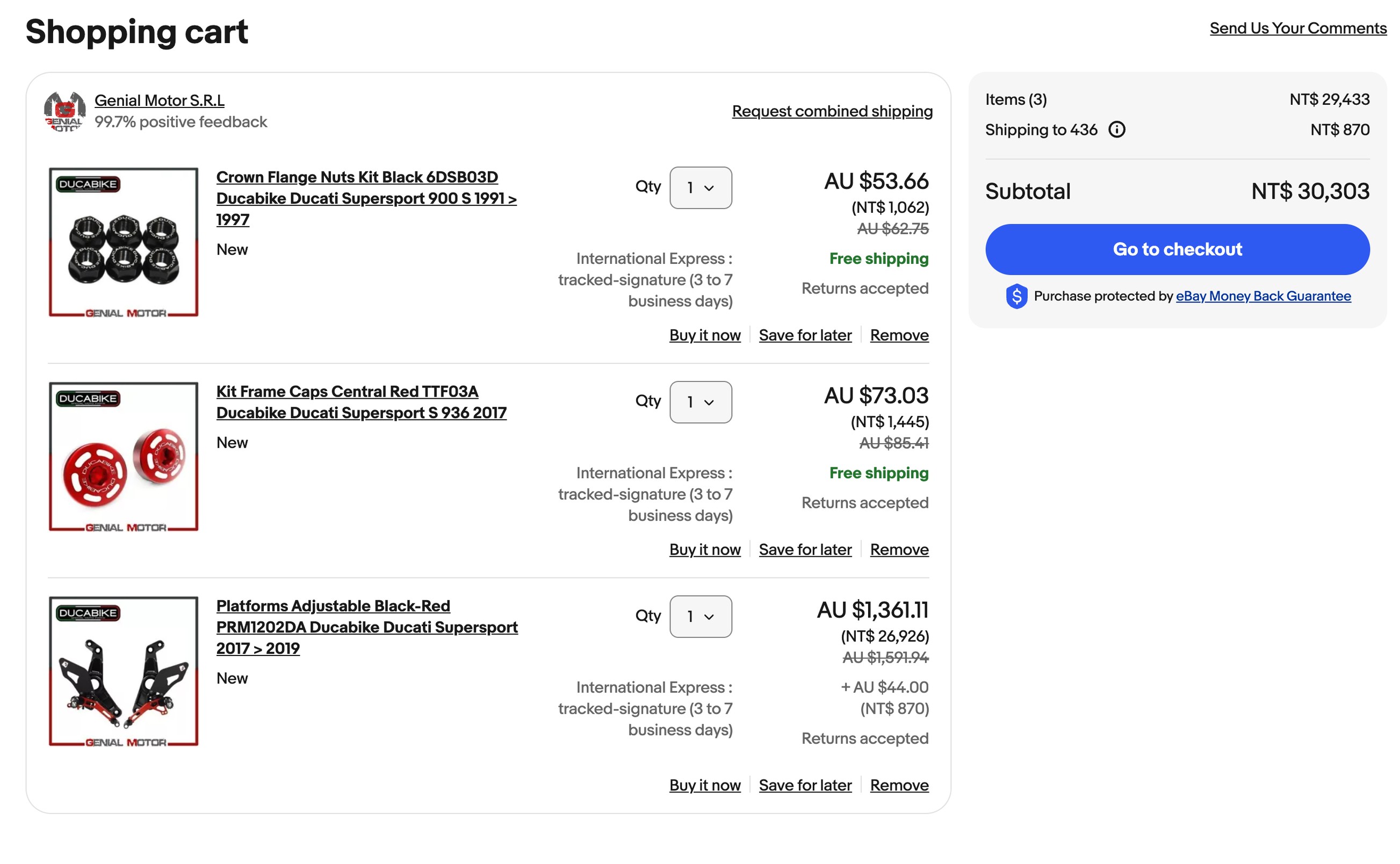
Task: Save Crown Flange Nuts Kit for later
Action: point(805,335)
